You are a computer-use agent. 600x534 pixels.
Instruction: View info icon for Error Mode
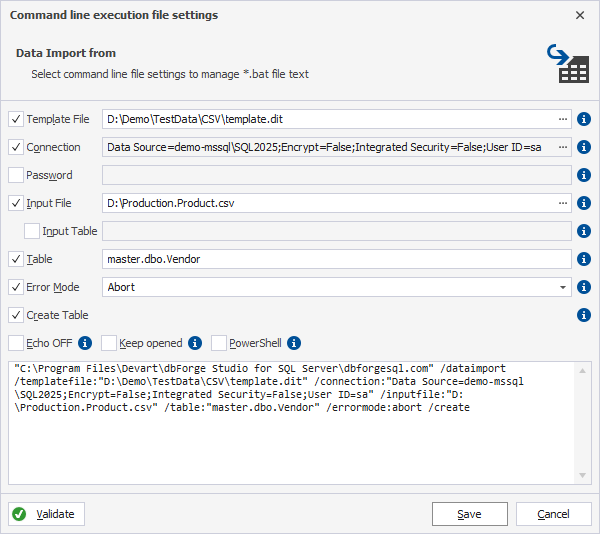584,287
